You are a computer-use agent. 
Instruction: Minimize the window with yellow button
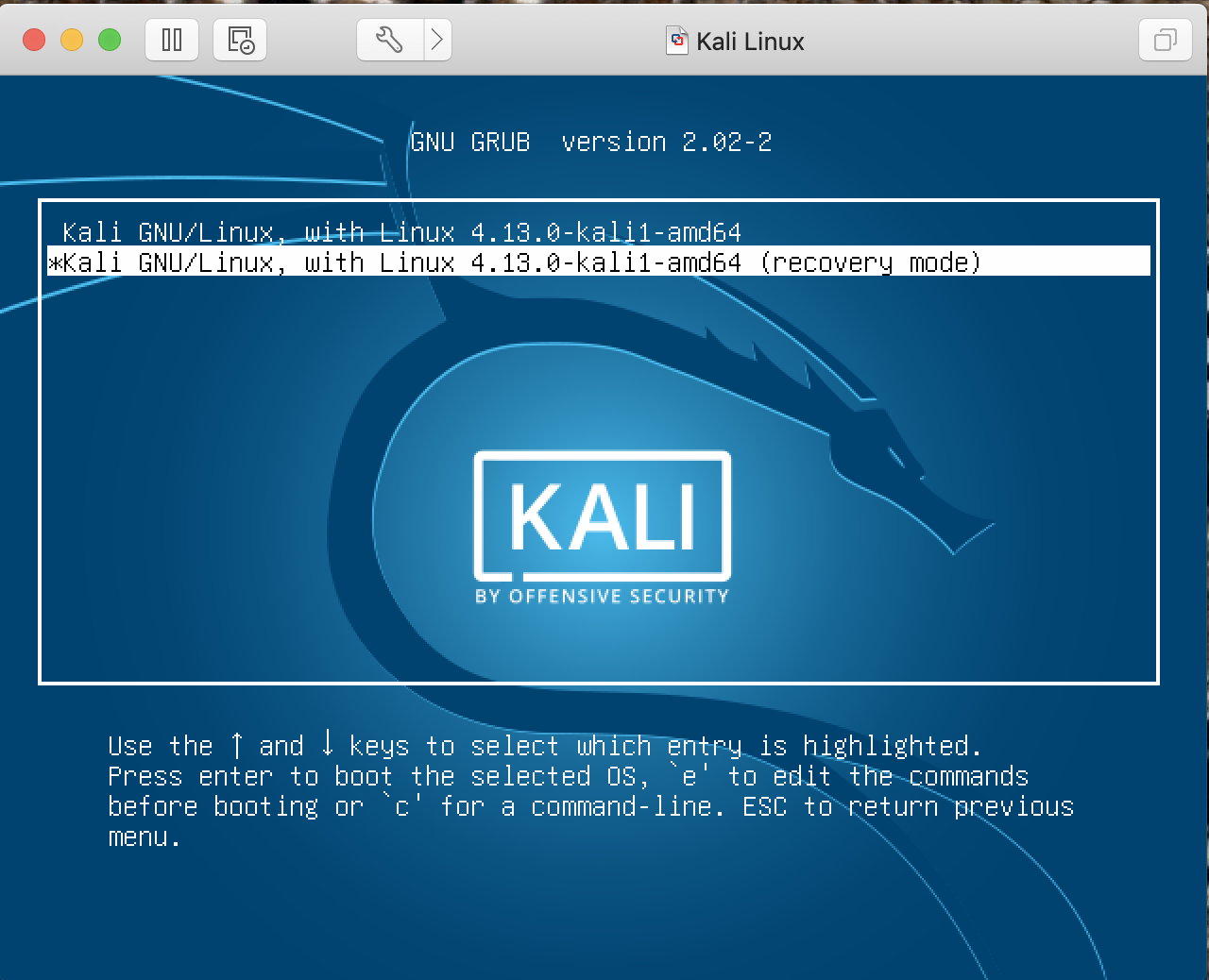click(x=72, y=40)
